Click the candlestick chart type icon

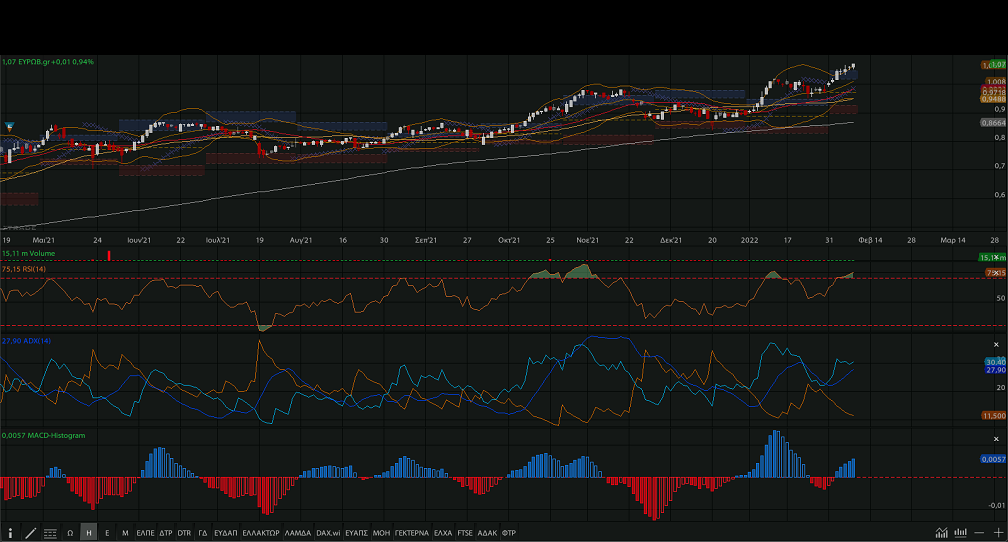pos(960,533)
